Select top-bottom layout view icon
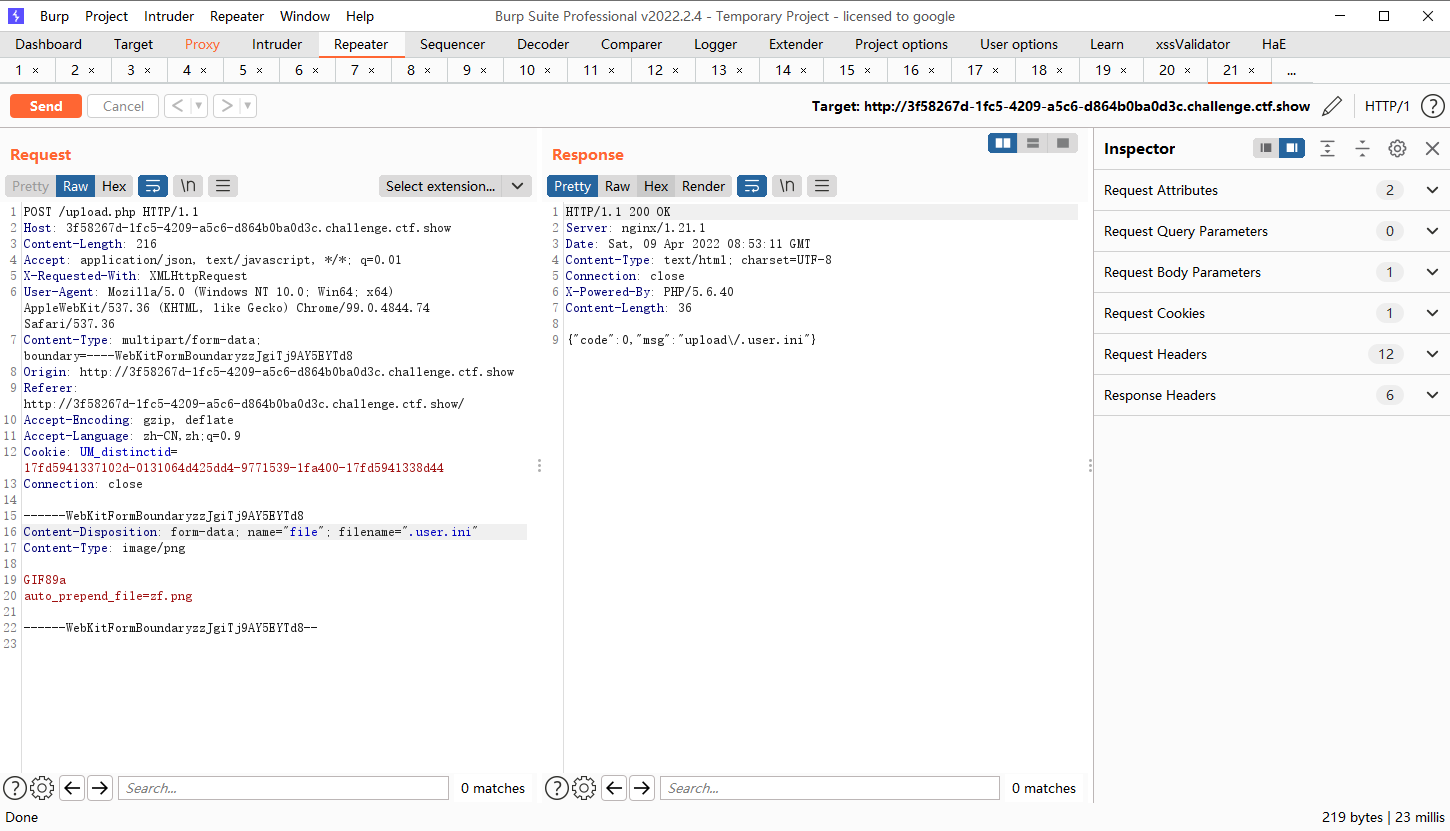This screenshot has height=831, width=1450. coord(1033,143)
